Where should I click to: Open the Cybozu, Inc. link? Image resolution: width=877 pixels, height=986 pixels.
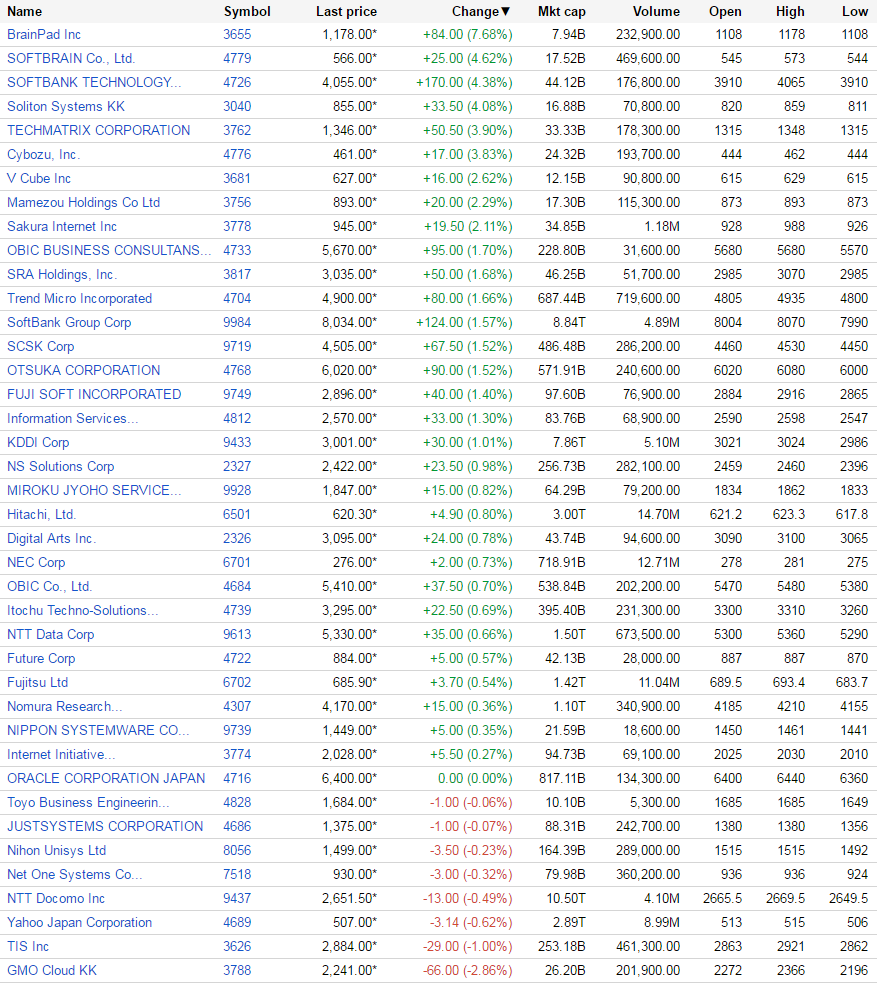pyautogui.click(x=43, y=154)
